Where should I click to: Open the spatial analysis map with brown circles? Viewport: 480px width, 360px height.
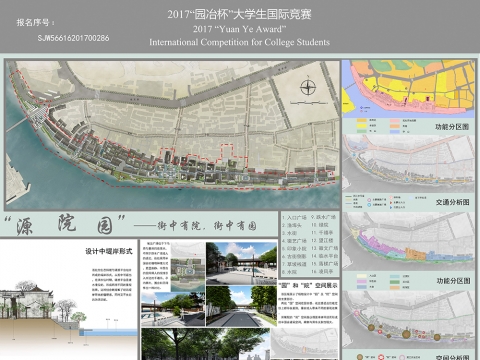408,320
